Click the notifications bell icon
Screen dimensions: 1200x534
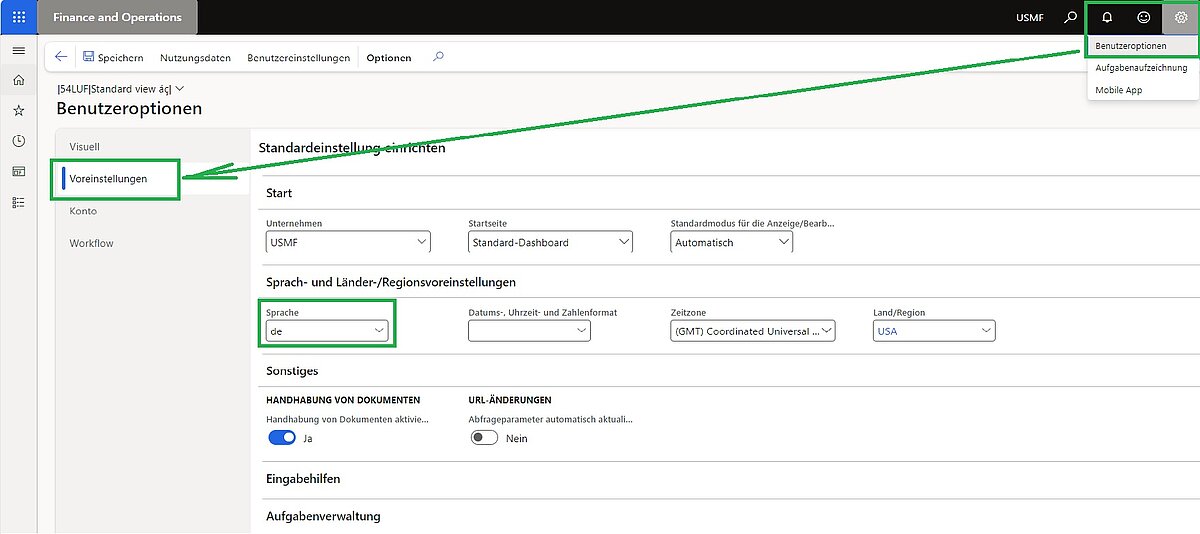click(x=1107, y=17)
